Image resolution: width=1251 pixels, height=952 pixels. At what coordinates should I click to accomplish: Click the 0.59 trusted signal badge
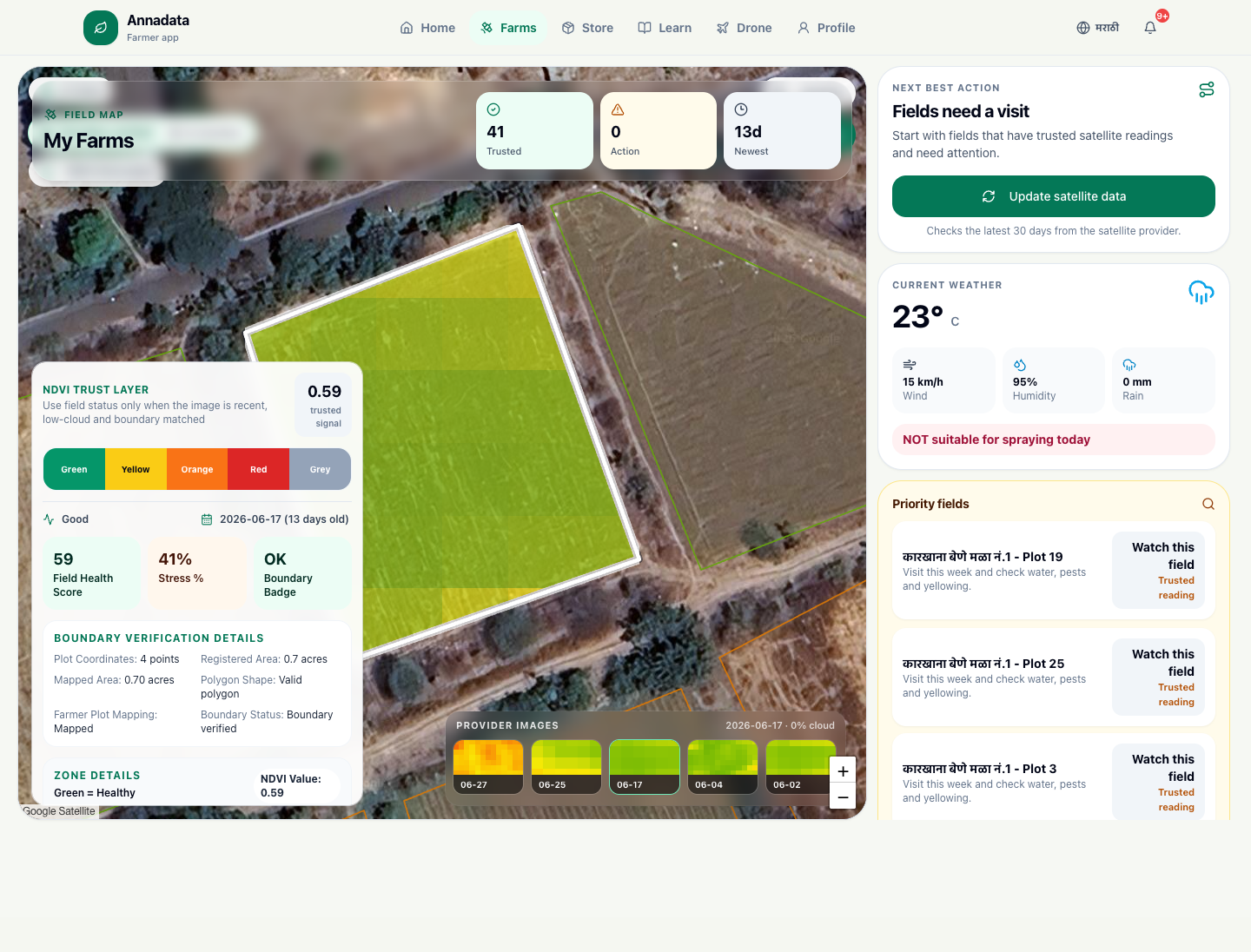pyautogui.click(x=324, y=405)
